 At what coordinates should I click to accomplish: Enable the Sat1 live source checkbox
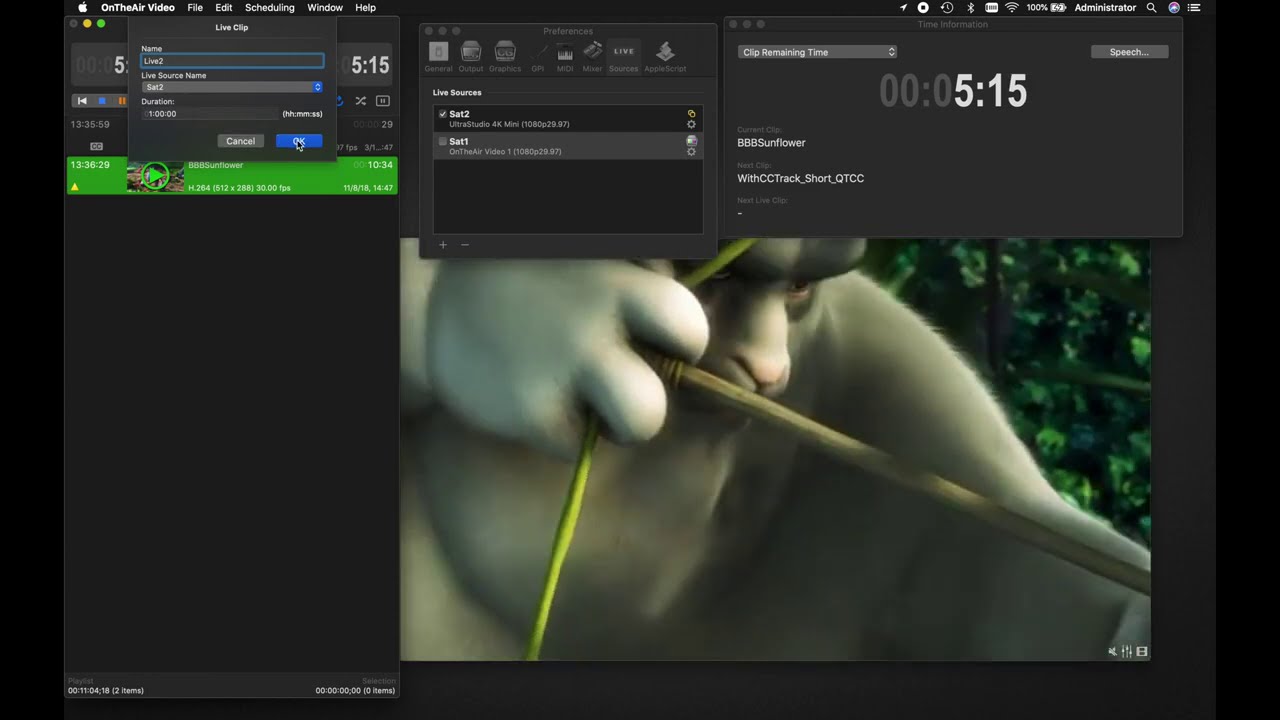[443, 141]
